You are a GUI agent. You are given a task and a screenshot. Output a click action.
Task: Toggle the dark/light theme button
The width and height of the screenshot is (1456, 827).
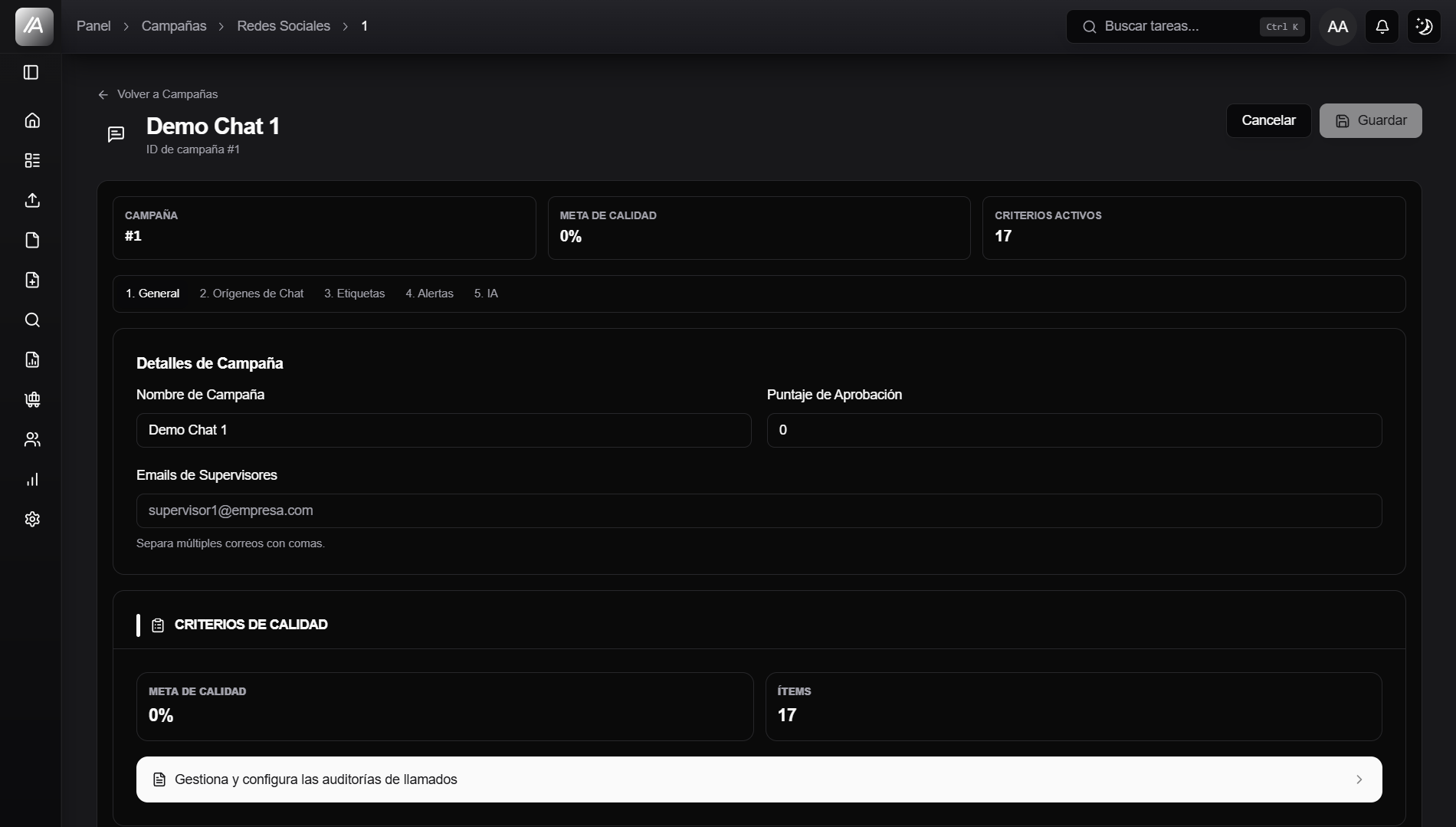1424,27
